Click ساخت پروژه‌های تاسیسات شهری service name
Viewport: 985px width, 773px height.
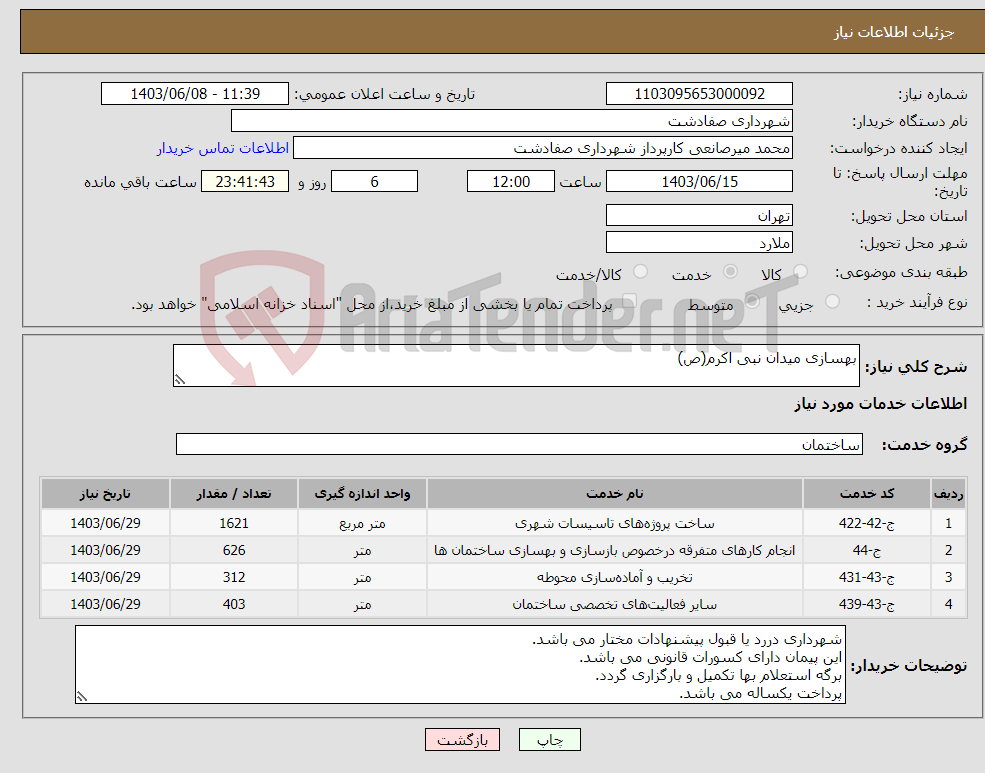(x=614, y=523)
